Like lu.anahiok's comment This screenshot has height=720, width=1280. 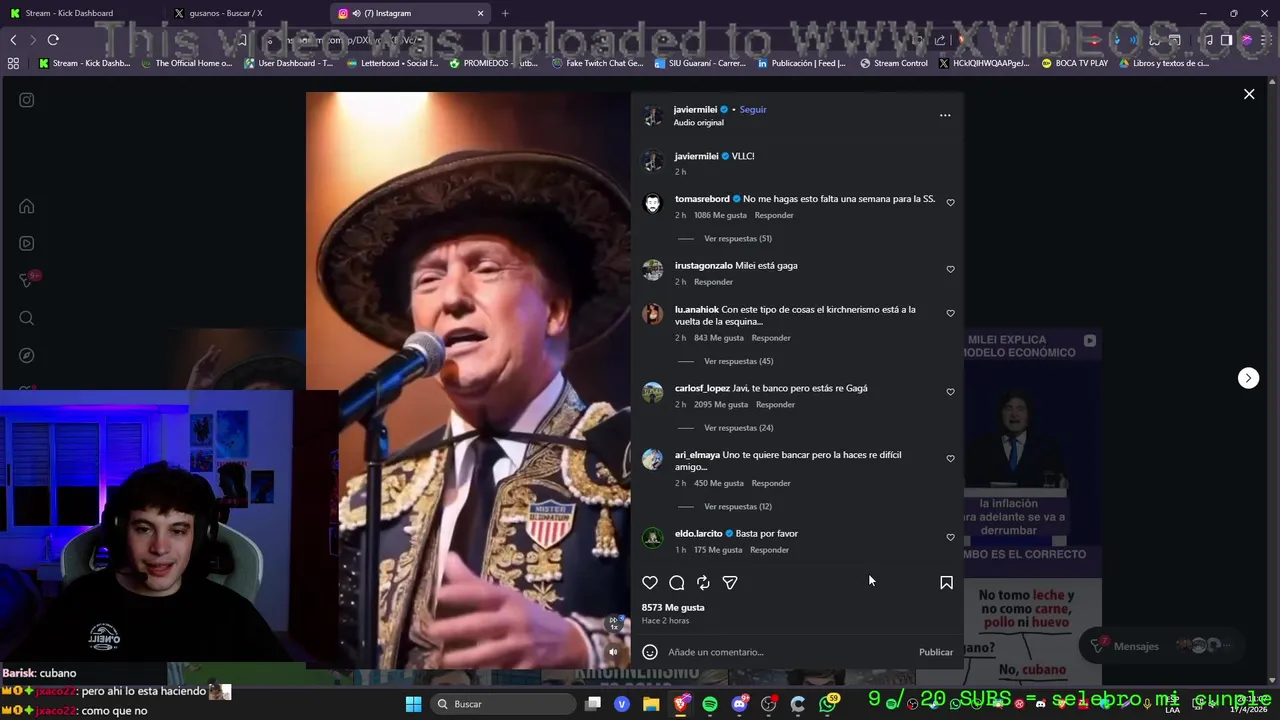click(950, 313)
